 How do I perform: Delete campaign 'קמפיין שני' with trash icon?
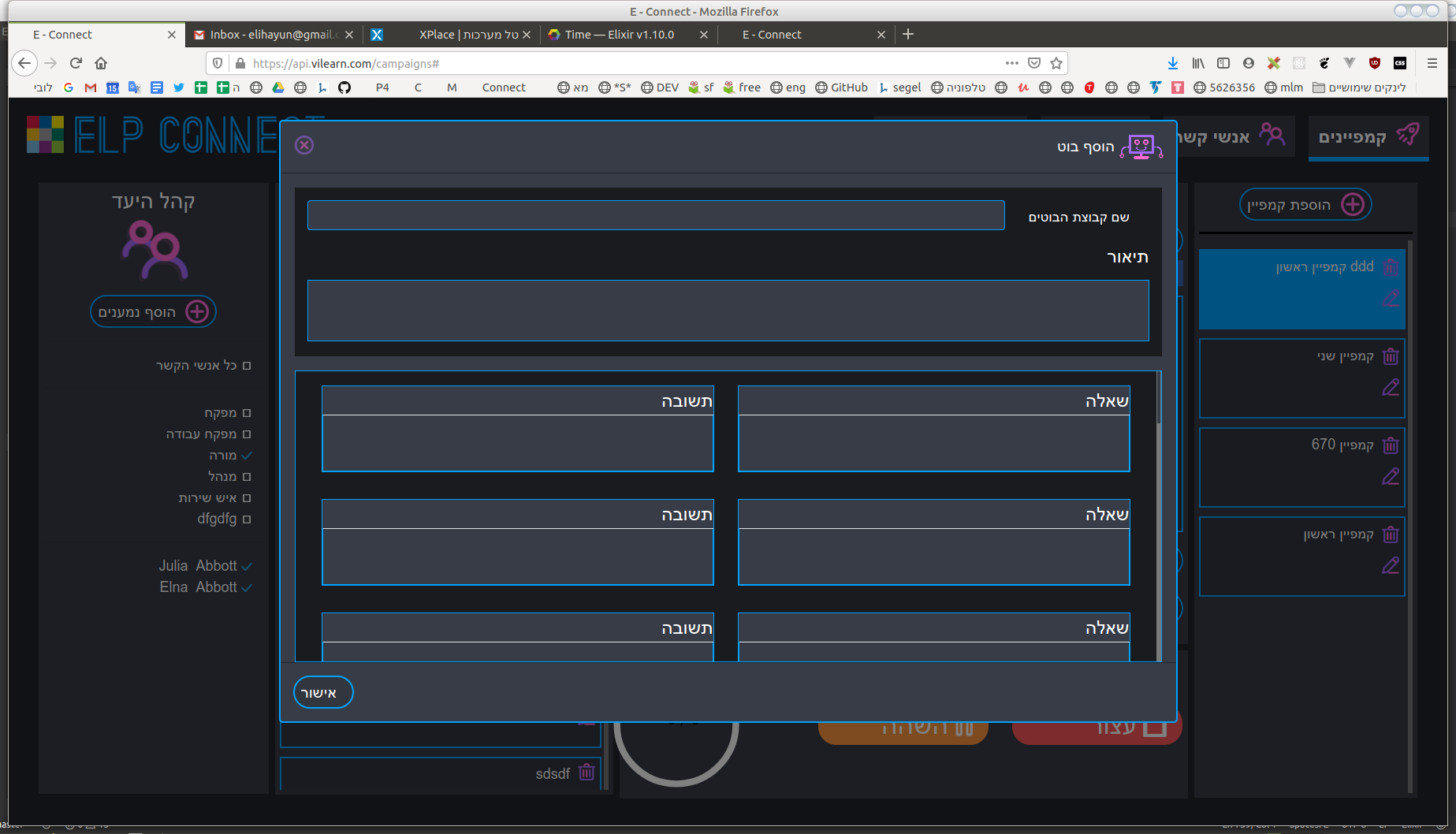(x=1391, y=356)
